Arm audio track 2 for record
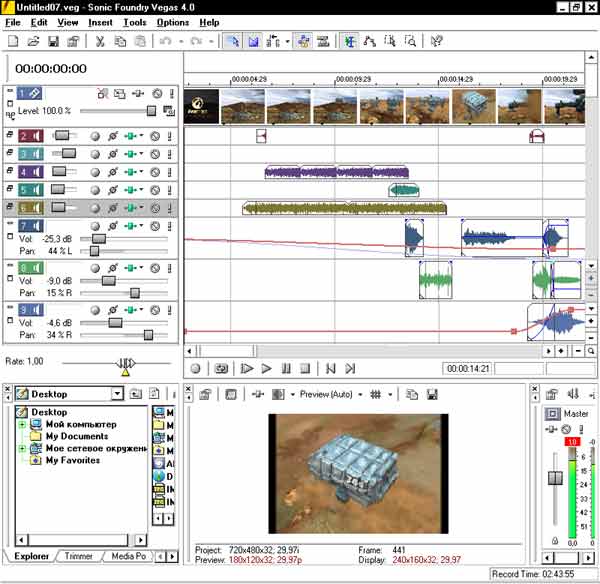 95,136
